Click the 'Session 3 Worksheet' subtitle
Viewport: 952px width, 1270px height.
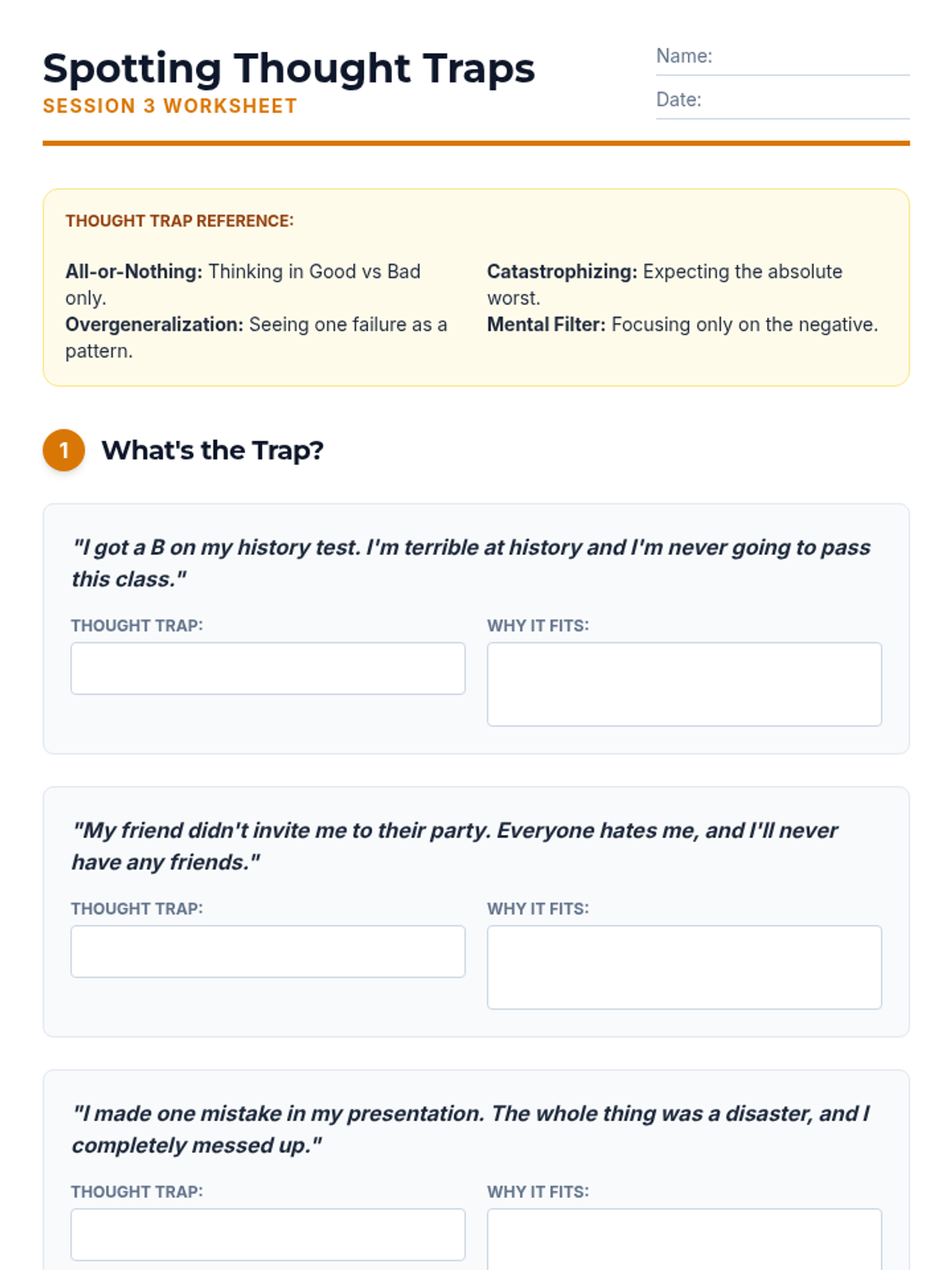170,106
